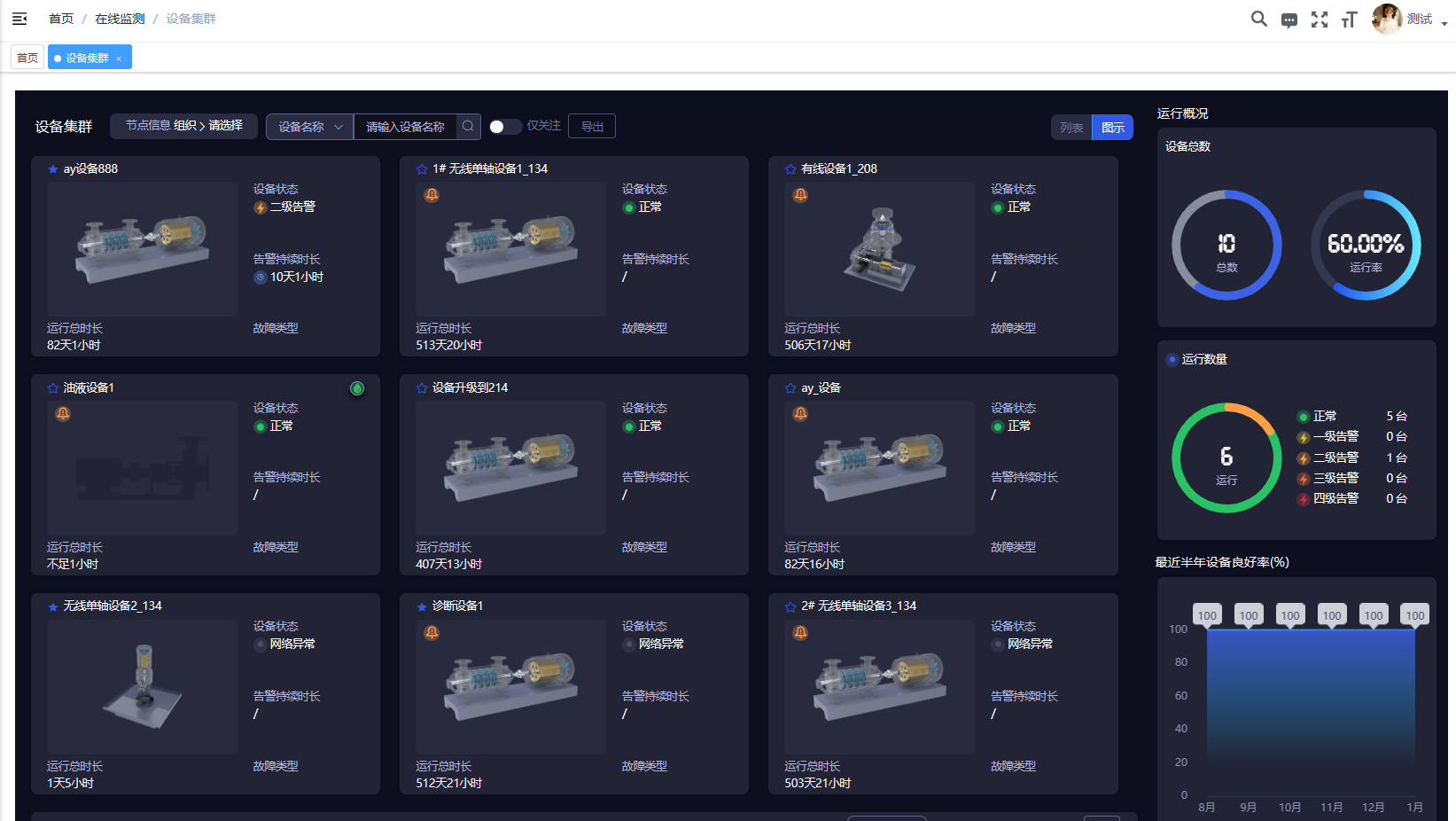Toggle fullscreen mode icon
Image resolution: width=1456 pixels, height=821 pixels.
(1320, 20)
